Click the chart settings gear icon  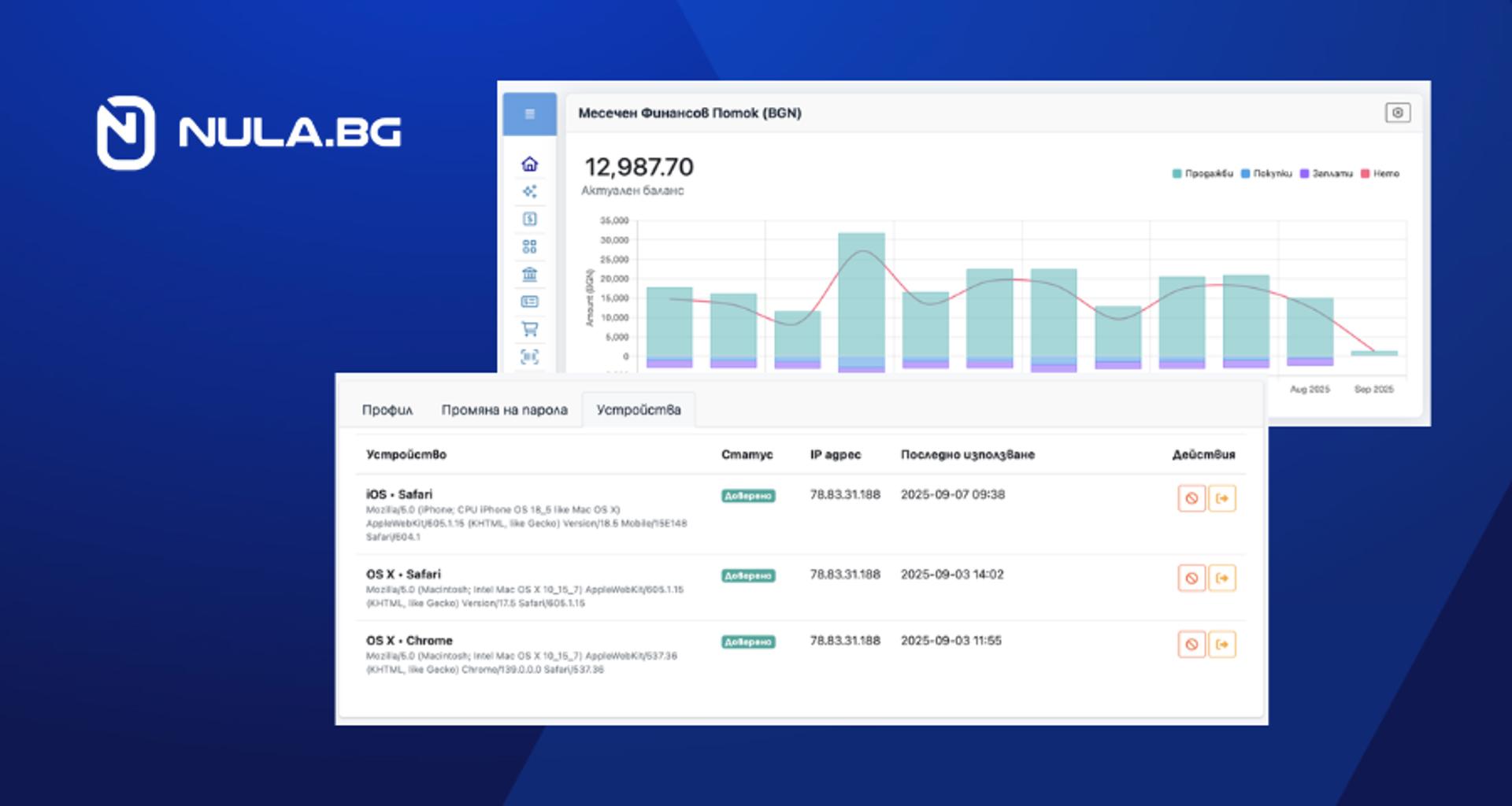[x=1397, y=113]
